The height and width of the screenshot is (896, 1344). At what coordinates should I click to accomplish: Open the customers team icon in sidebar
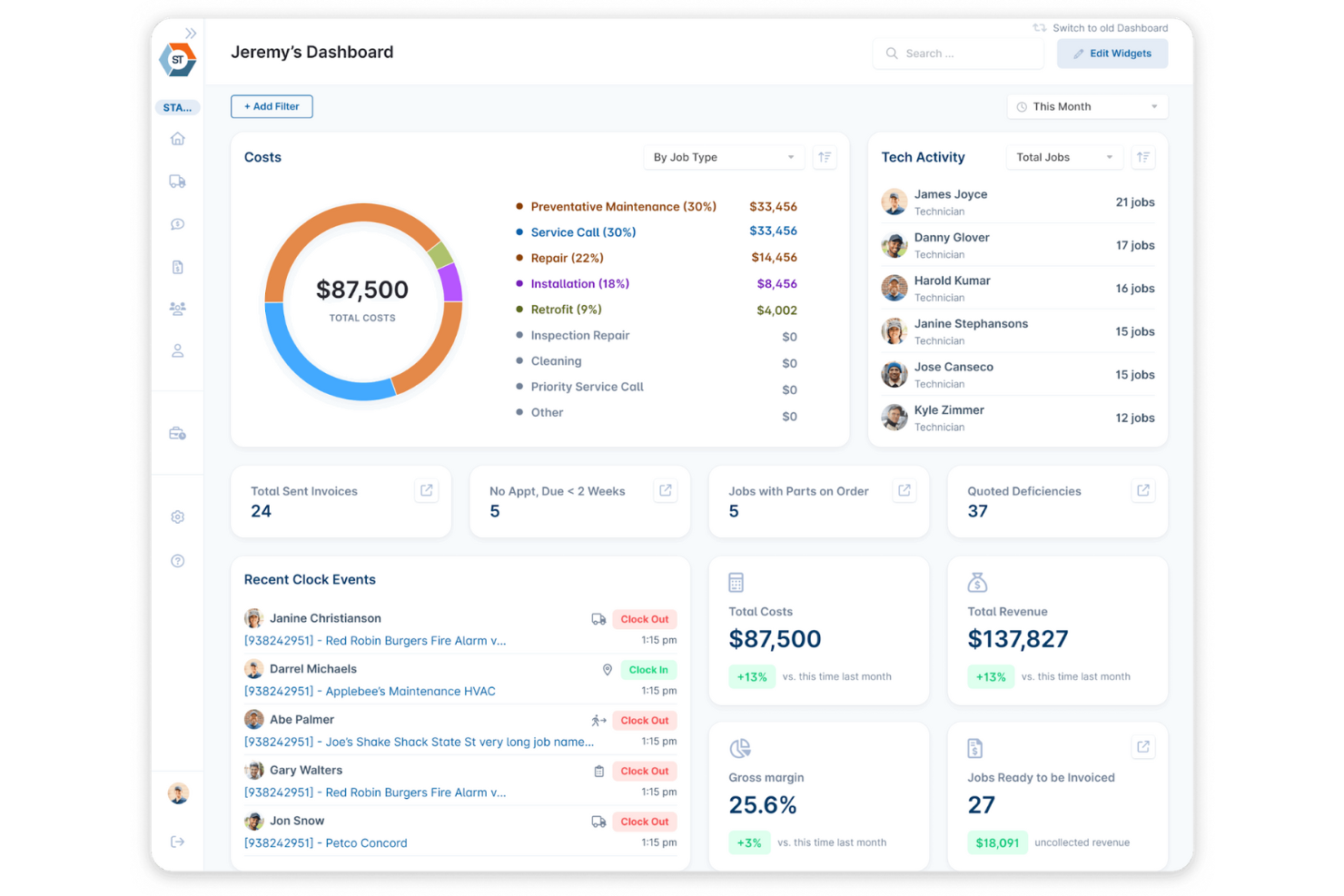coord(177,308)
